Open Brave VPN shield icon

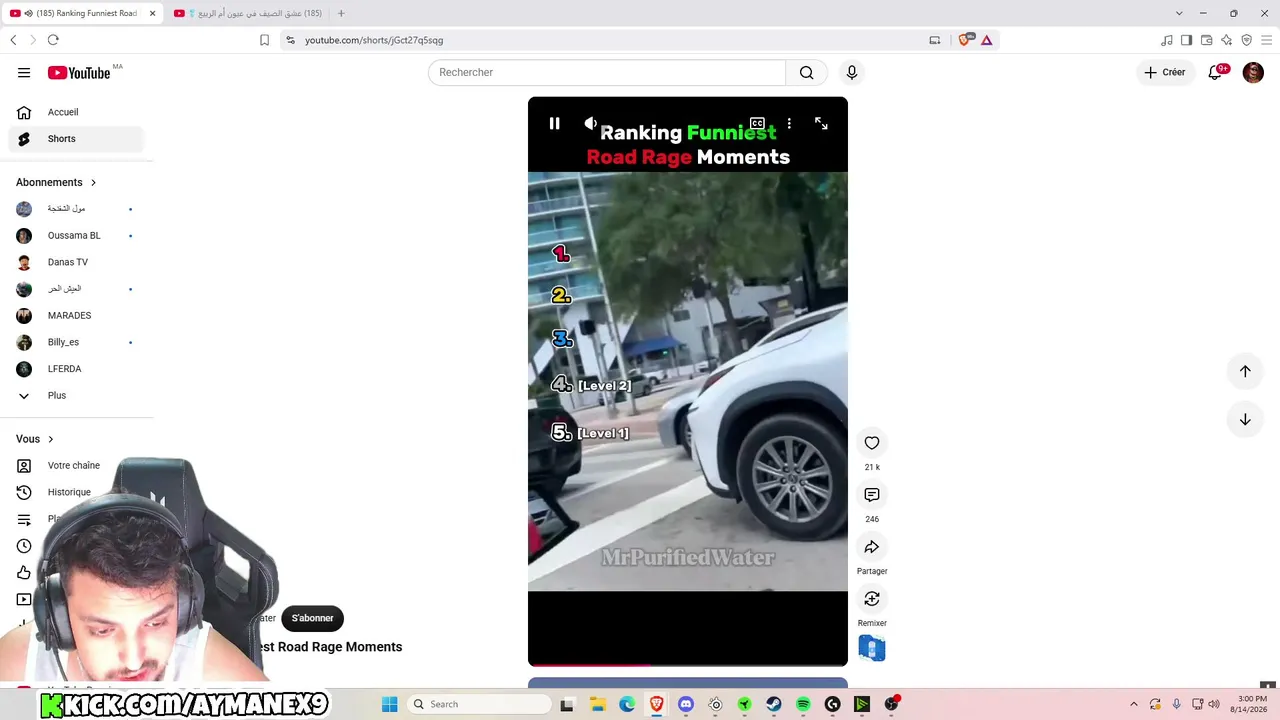1247,40
